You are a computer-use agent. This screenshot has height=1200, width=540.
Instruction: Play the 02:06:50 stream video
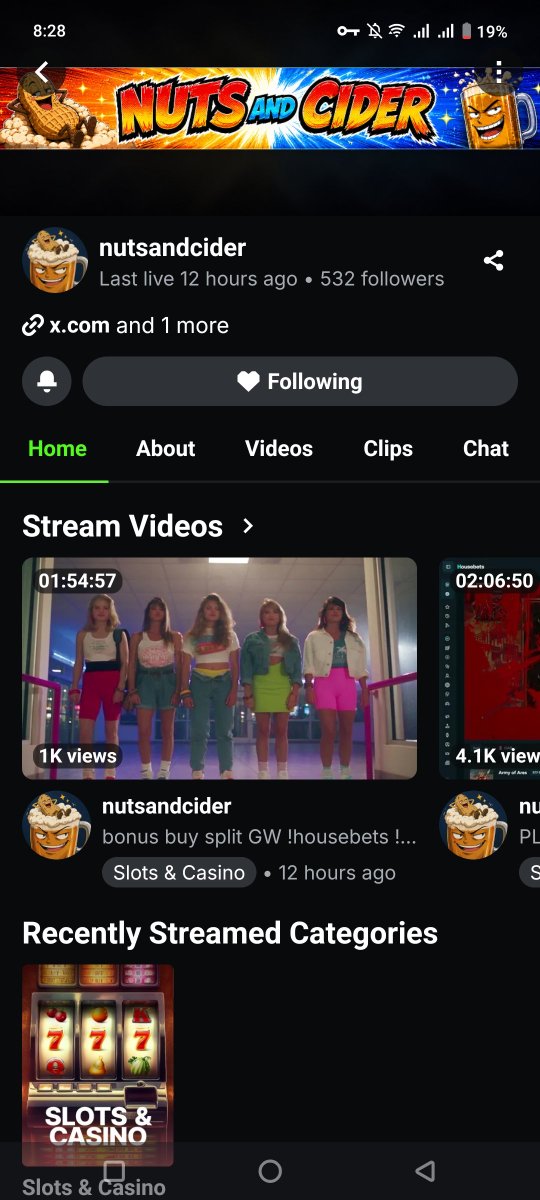[490, 668]
